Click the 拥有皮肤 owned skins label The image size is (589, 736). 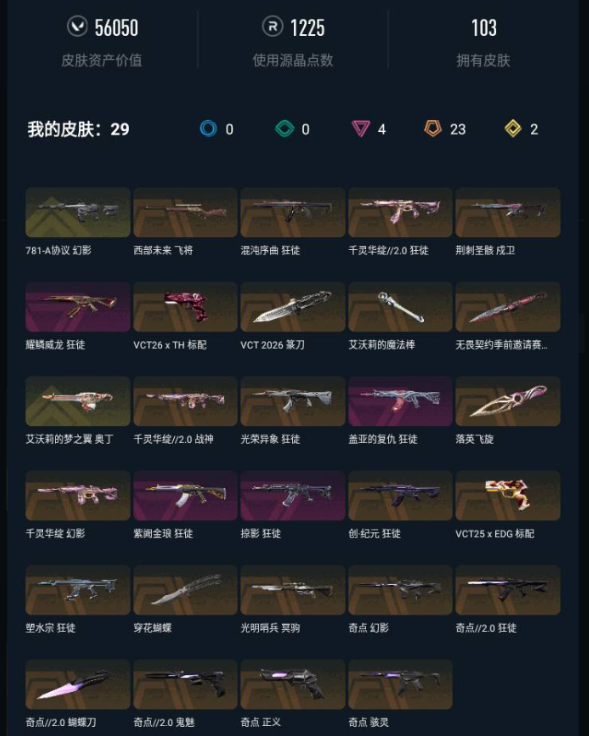(x=483, y=60)
